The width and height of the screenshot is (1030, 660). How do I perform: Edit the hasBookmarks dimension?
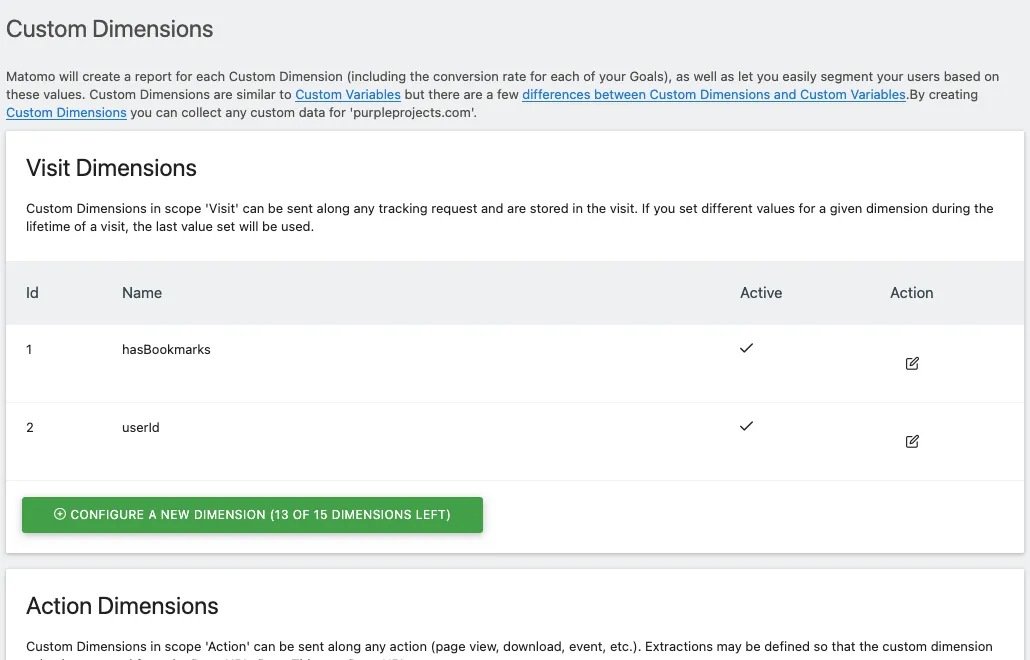click(x=912, y=363)
